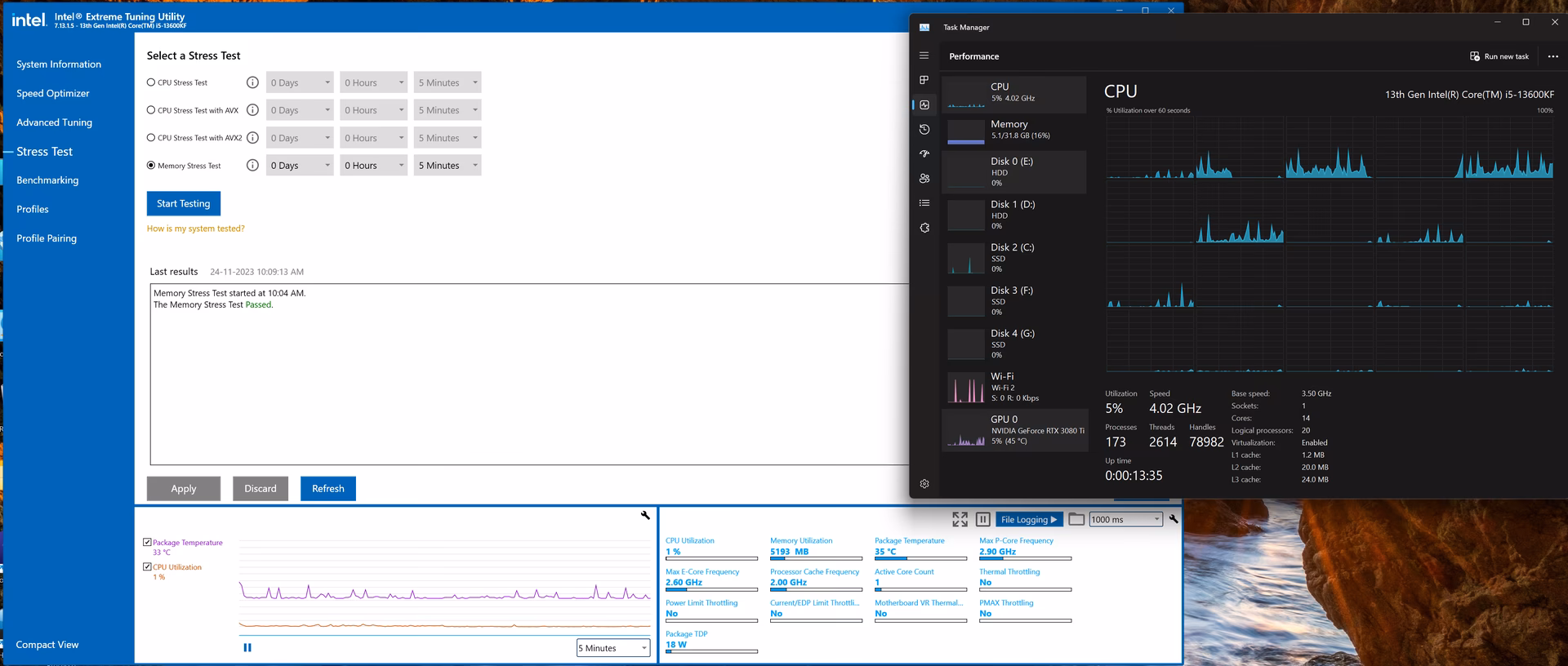The height and width of the screenshot is (666, 1568).
Task: Open Details page in Task Manager sidebar
Action: [924, 202]
